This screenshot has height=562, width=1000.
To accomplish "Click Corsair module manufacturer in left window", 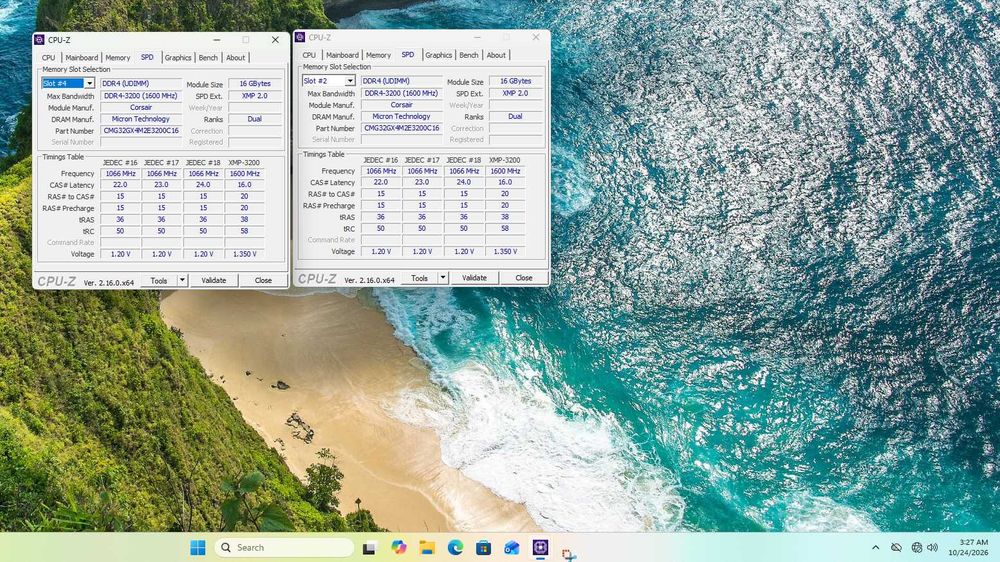I will [x=141, y=107].
